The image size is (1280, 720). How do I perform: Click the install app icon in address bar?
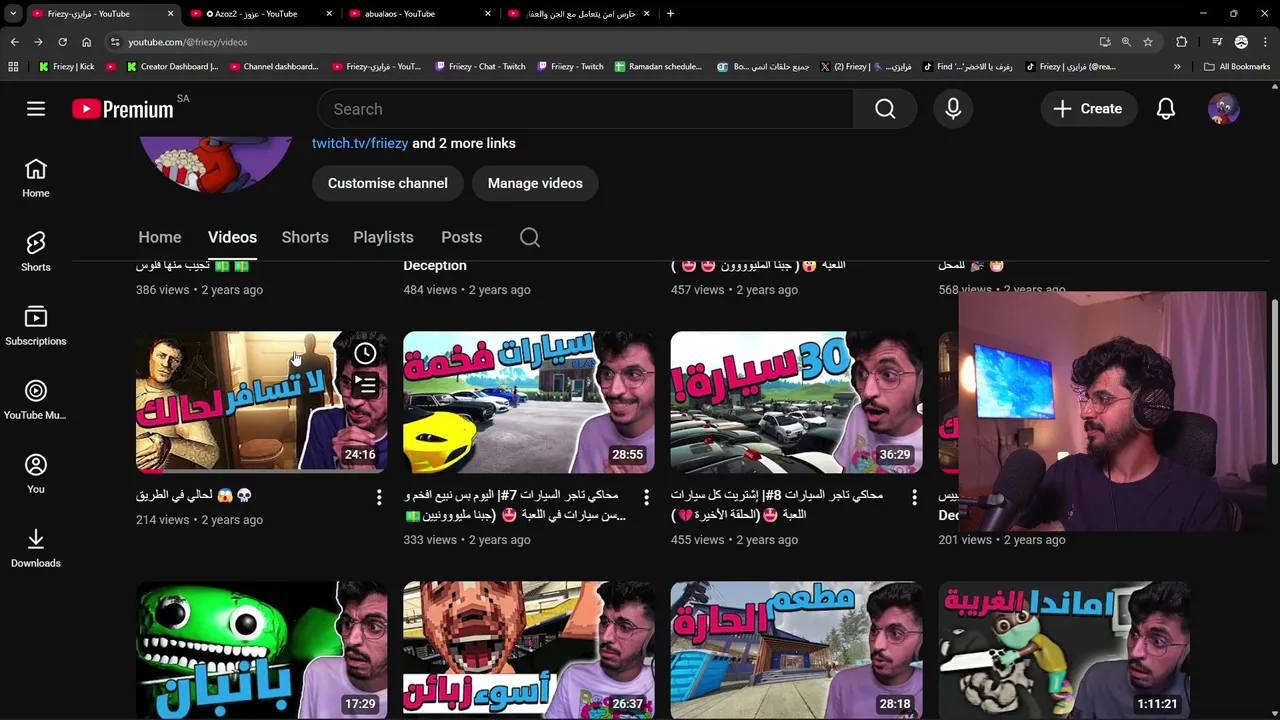1104,42
